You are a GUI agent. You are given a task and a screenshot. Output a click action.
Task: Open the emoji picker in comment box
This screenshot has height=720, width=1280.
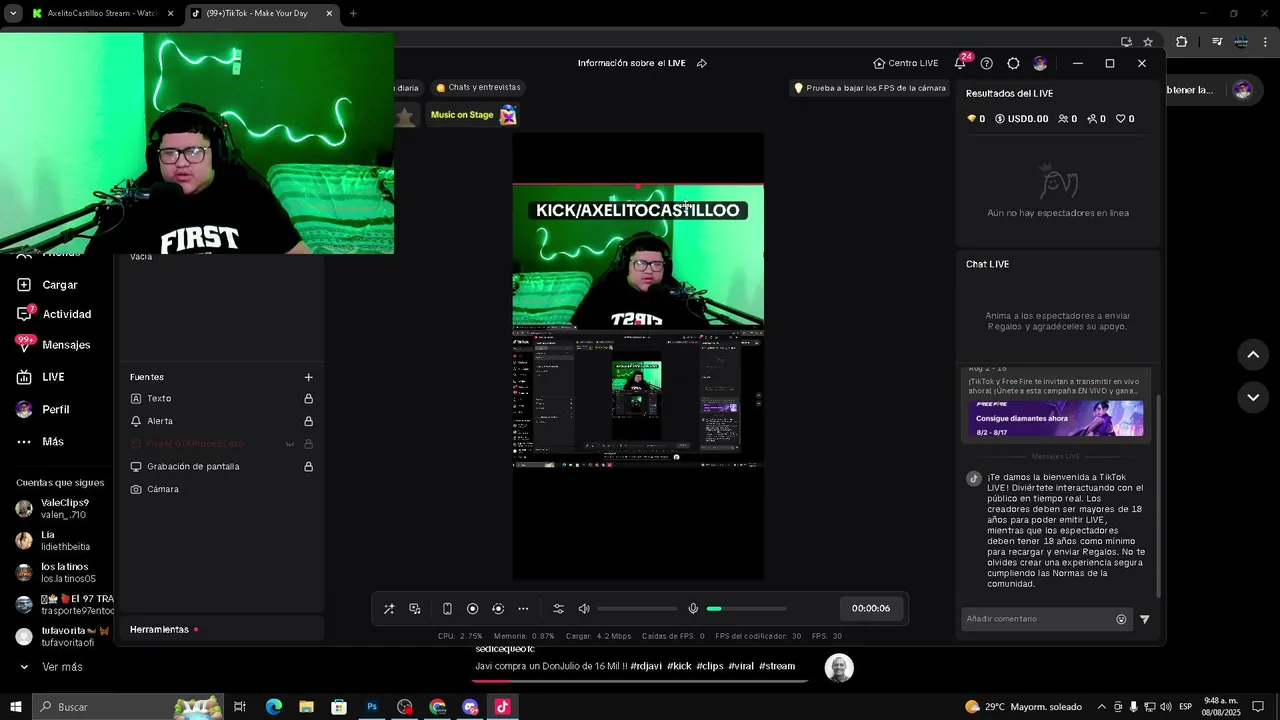(x=1121, y=619)
